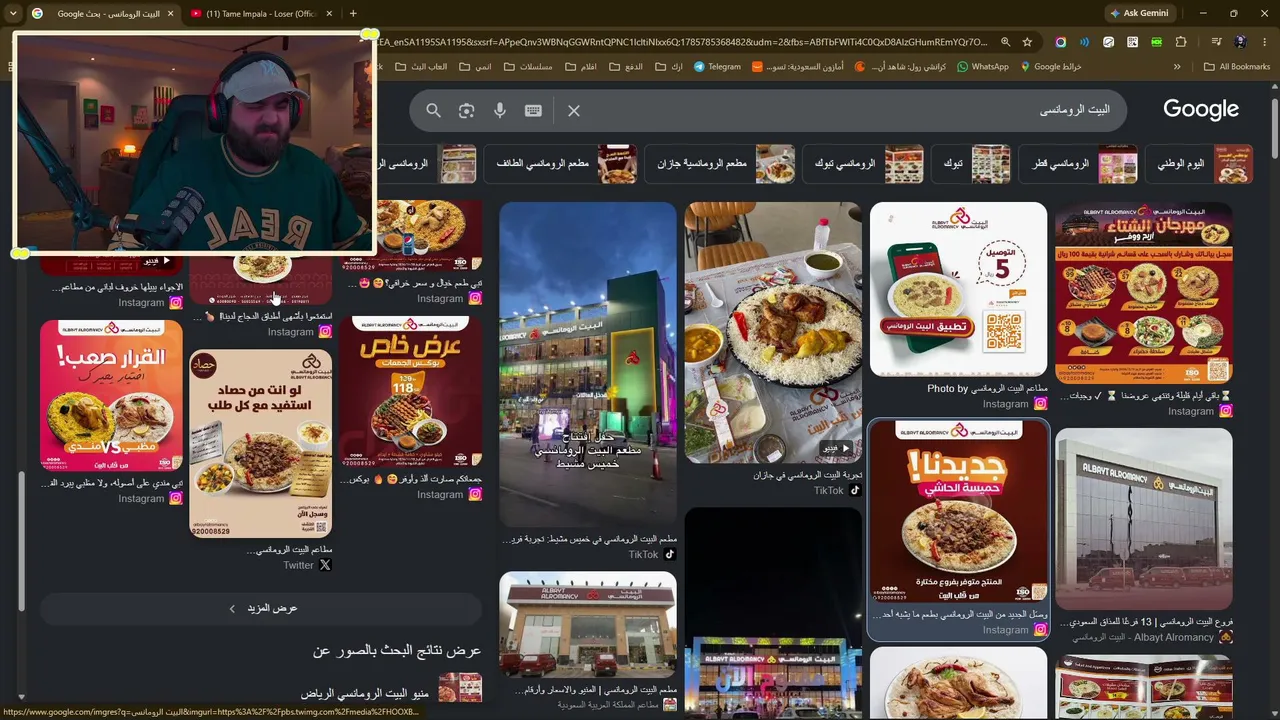This screenshot has height=720, width=1280.
Task: Open the الدفع bookmark folder
Action: click(x=625, y=67)
